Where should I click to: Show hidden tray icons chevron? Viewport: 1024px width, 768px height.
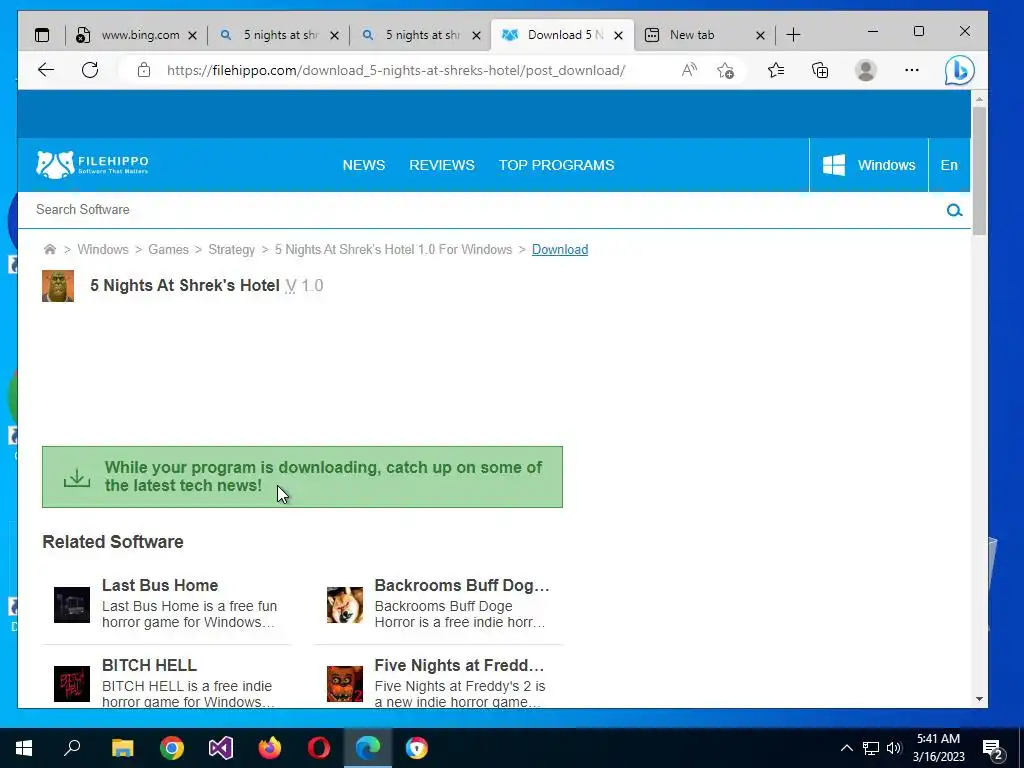click(846, 748)
